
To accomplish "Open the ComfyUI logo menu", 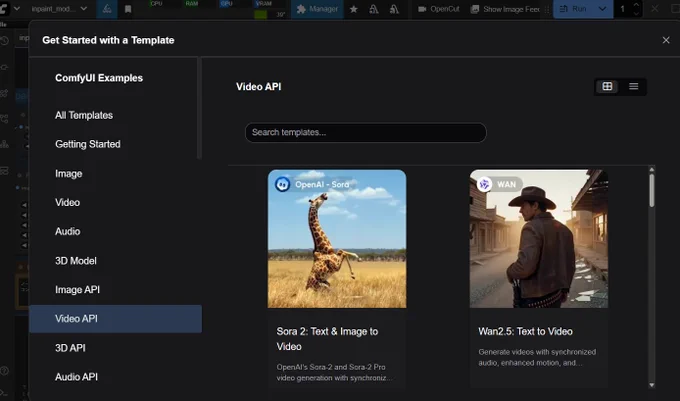I will (3, 8).
